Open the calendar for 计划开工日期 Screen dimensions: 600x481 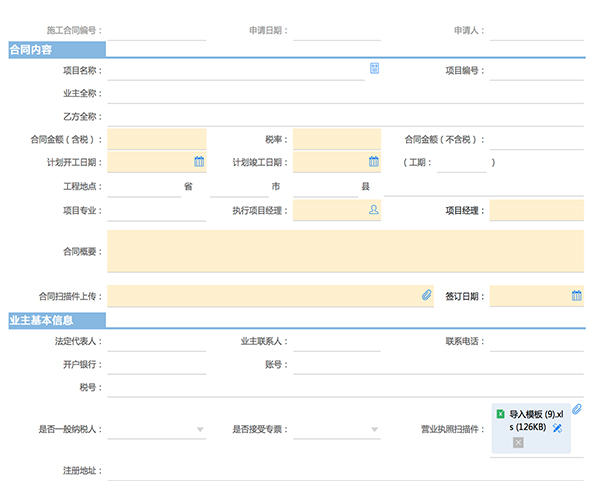tap(199, 161)
